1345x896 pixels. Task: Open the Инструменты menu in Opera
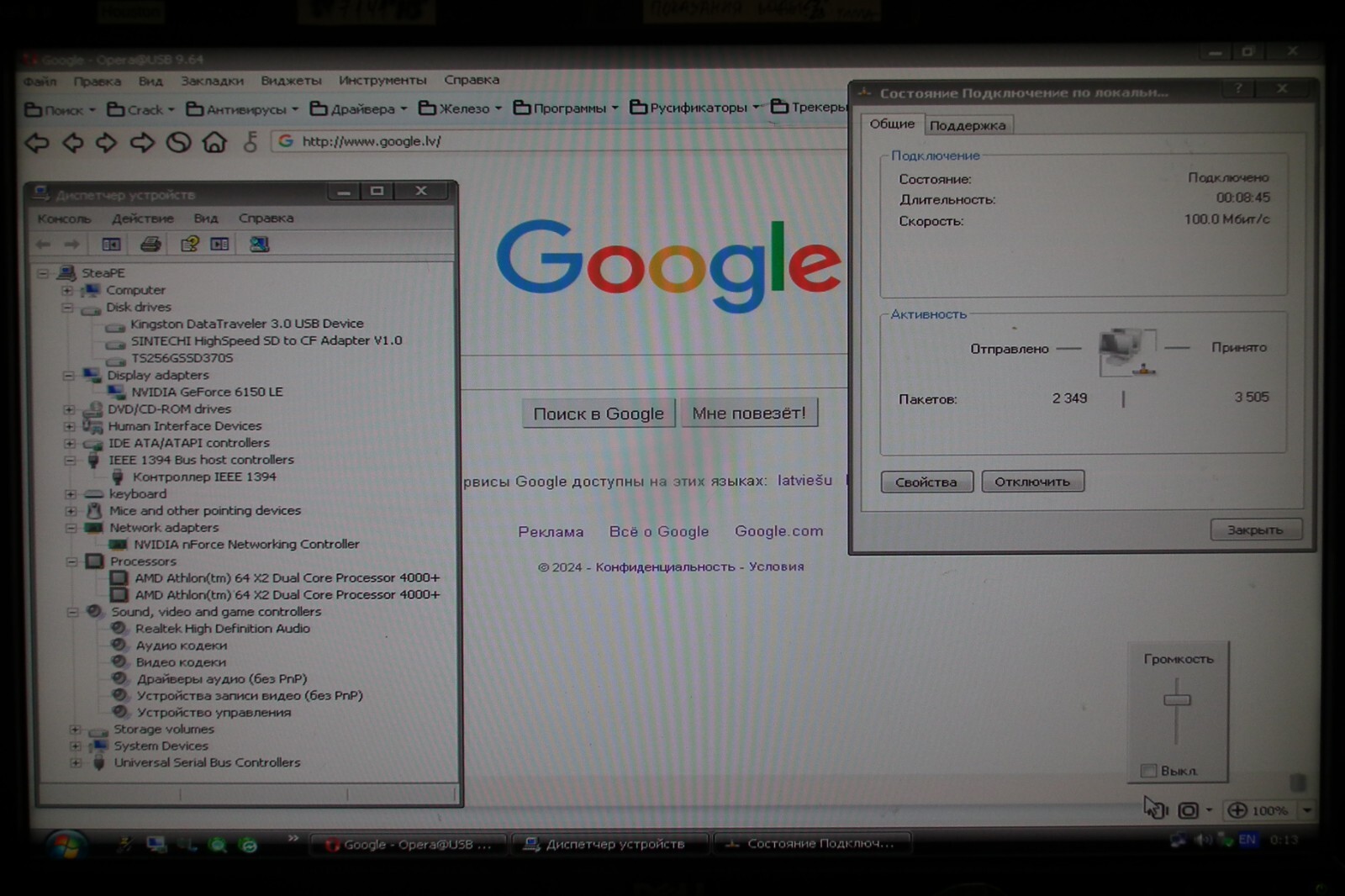click(382, 80)
